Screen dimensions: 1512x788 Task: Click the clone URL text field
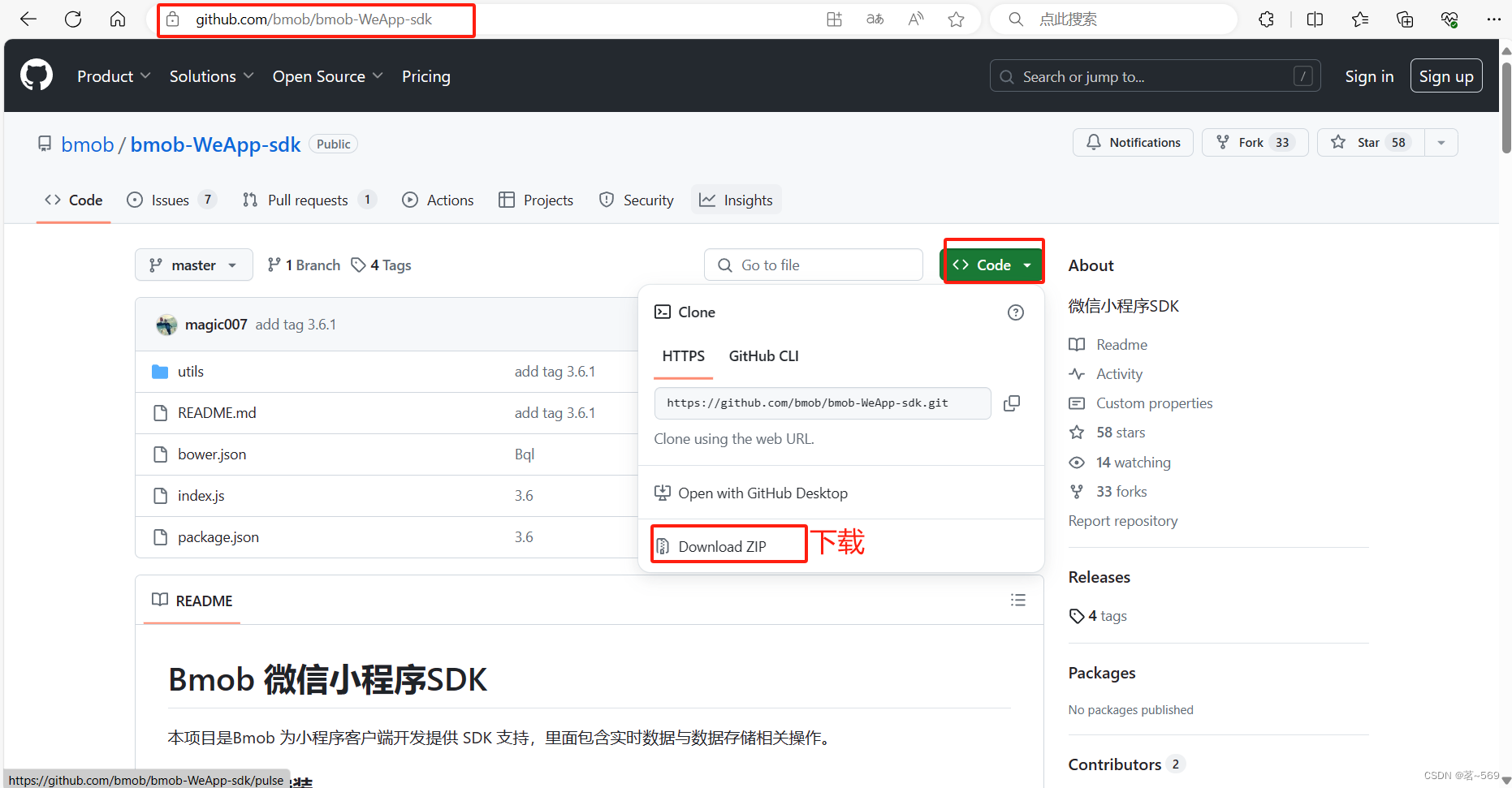[x=823, y=403]
